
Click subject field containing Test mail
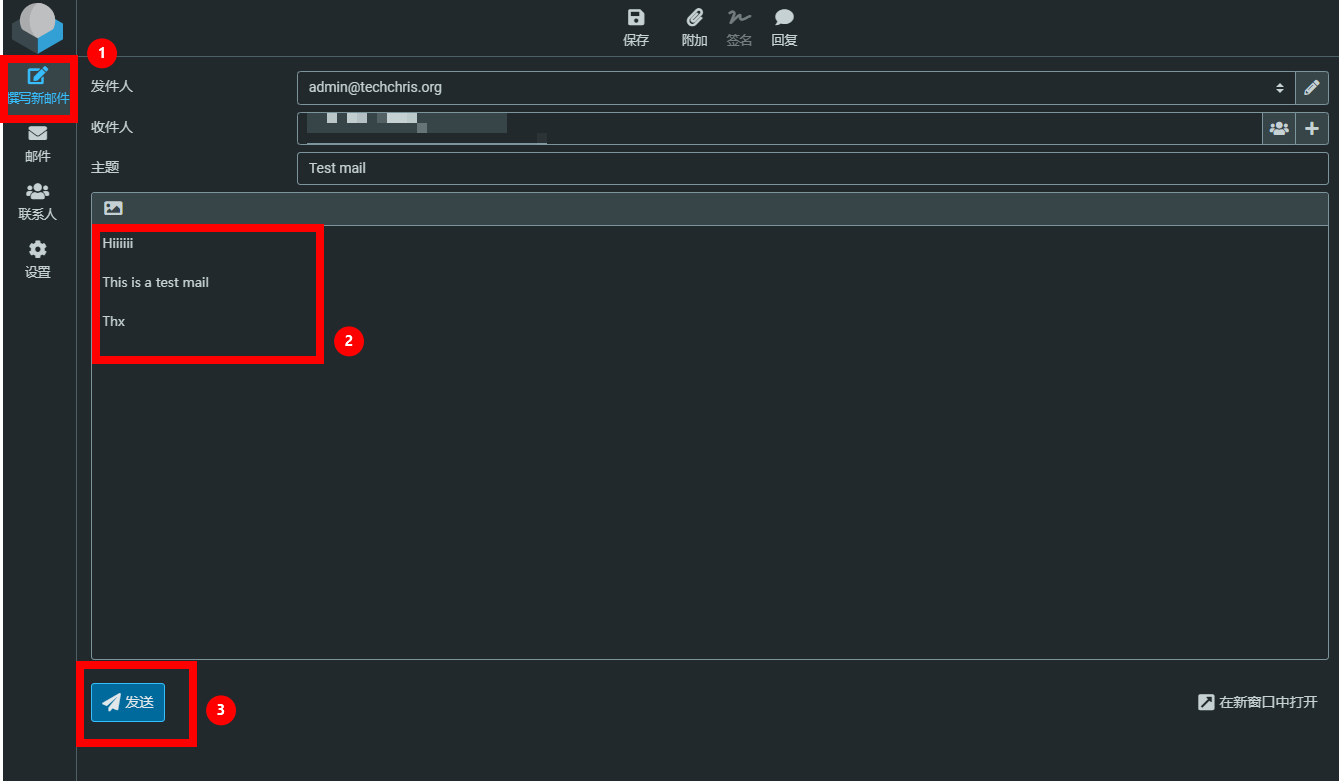point(811,168)
